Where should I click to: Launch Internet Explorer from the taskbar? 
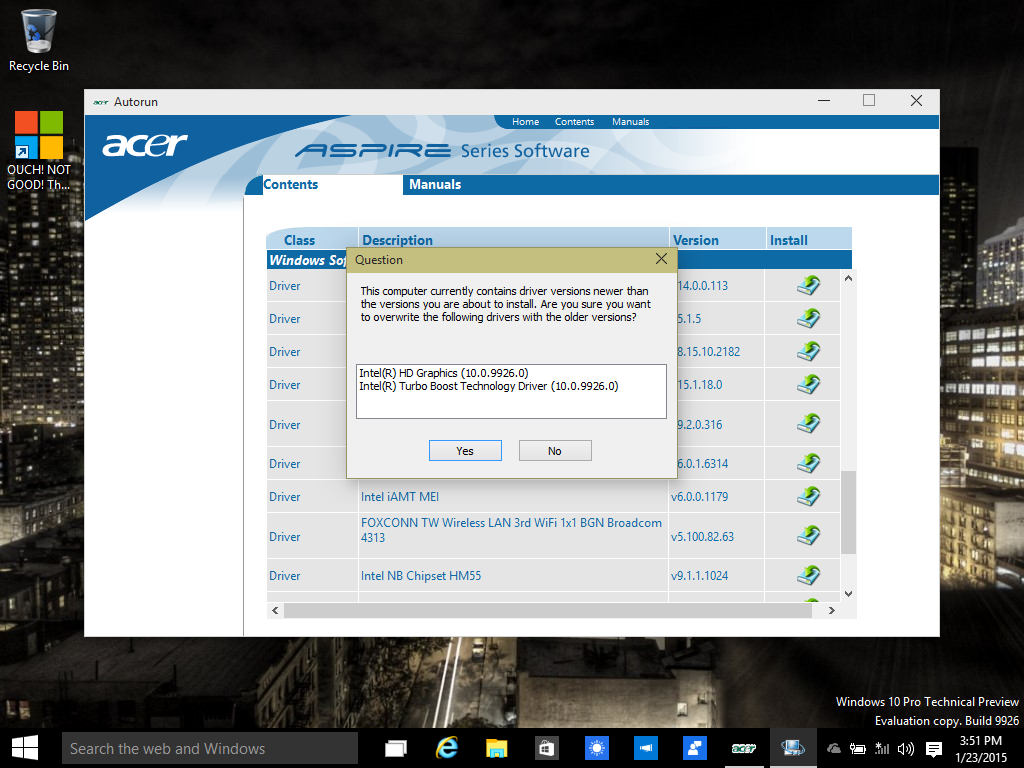(x=446, y=748)
